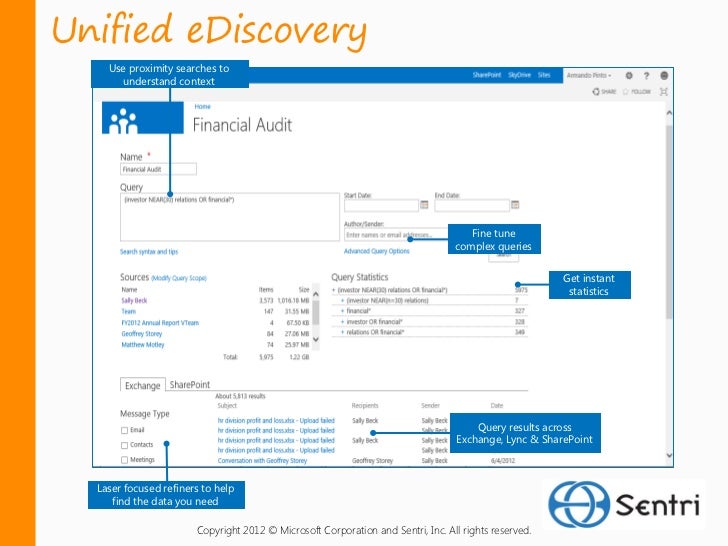Expand the investor NEAR(n=30) relations statistic
This screenshot has height=546, width=728.
[x=343, y=301]
